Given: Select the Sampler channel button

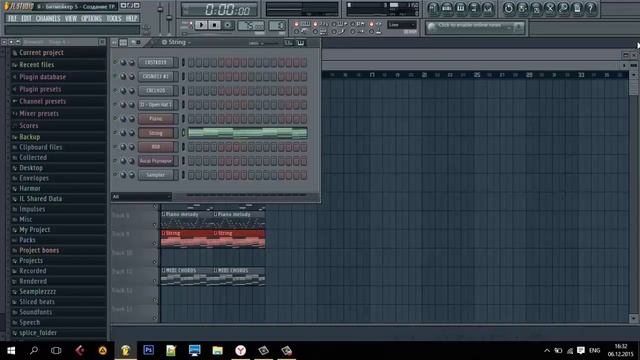Looking at the screenshot, I should [156, 175].
